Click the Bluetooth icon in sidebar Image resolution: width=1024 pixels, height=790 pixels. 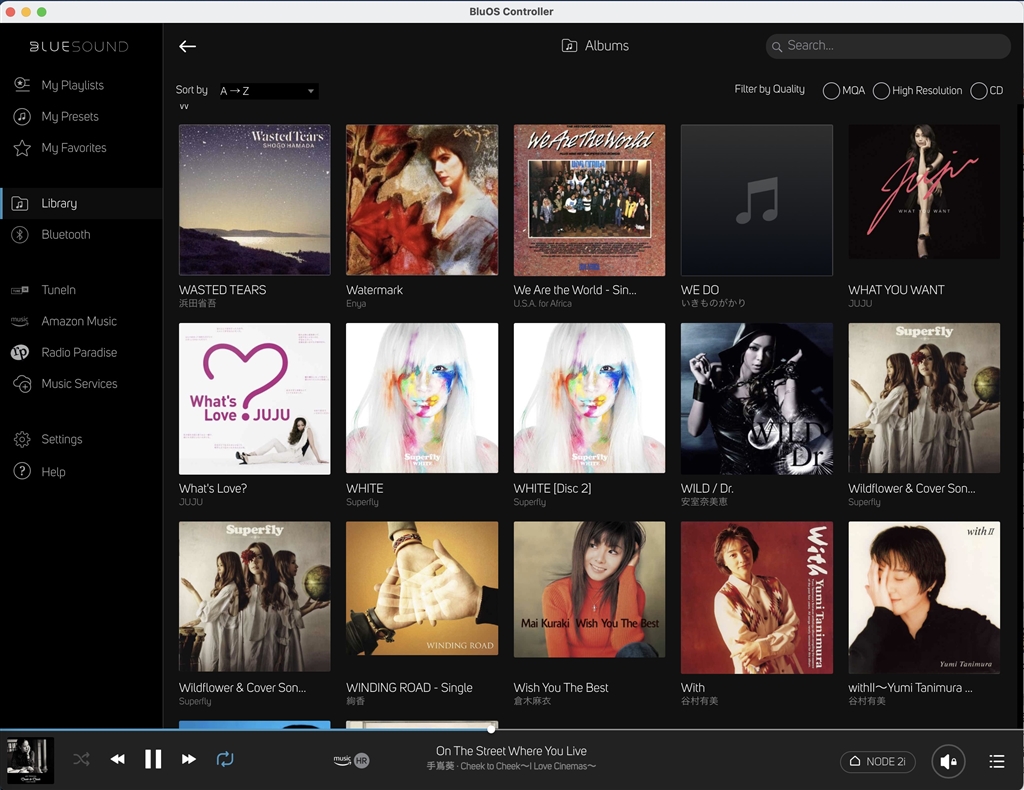click(20, 235)
